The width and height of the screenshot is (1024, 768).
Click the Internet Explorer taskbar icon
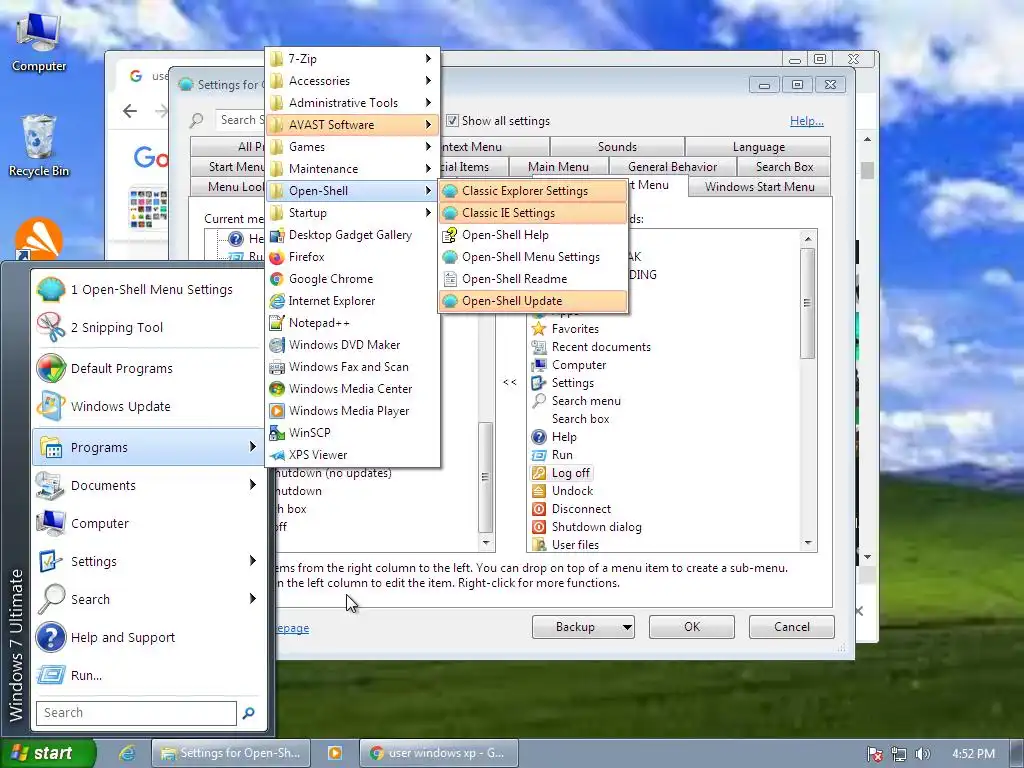click(x=127, y=753)
